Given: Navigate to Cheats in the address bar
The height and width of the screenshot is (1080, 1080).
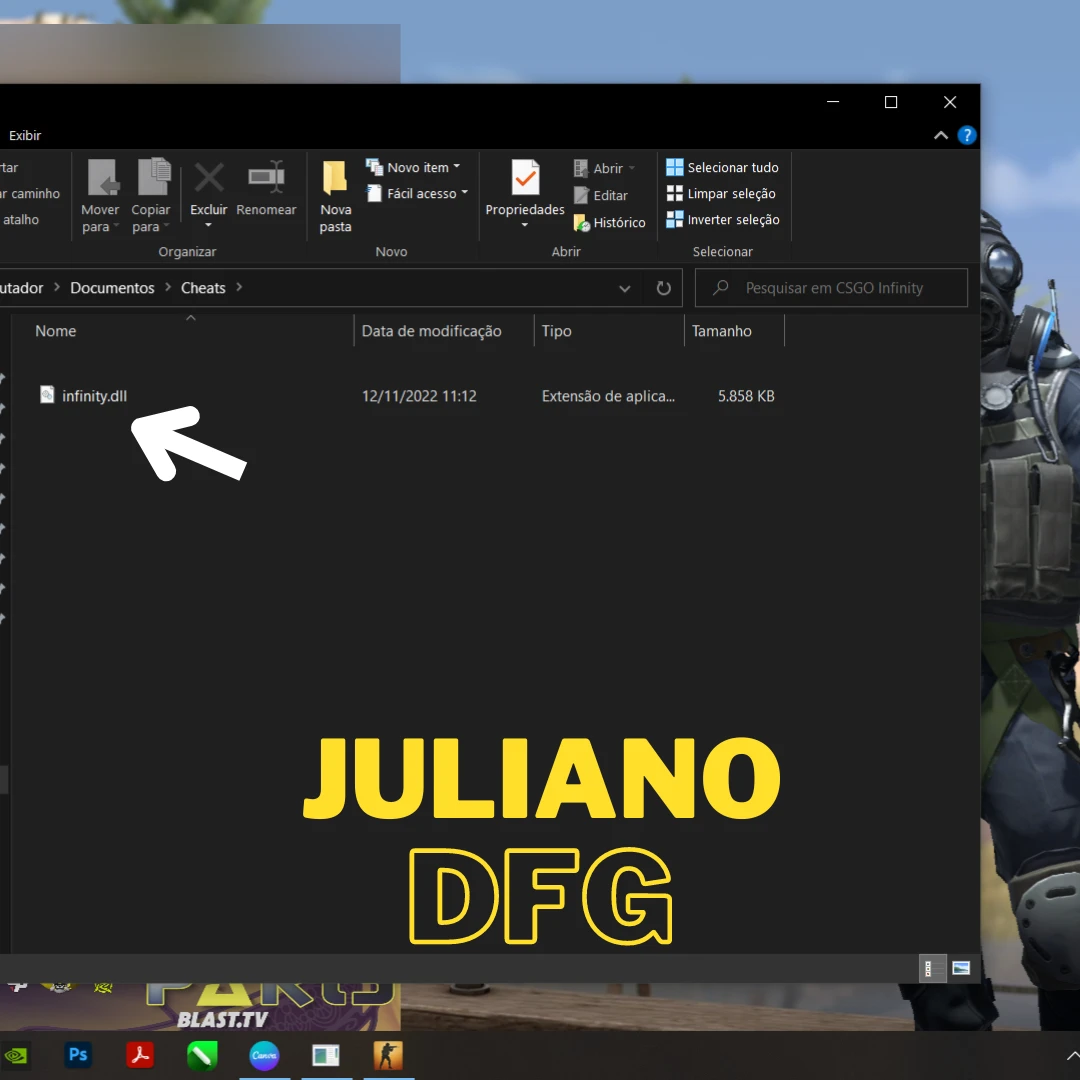Looking at the screenshot, I should click(203, 288).
